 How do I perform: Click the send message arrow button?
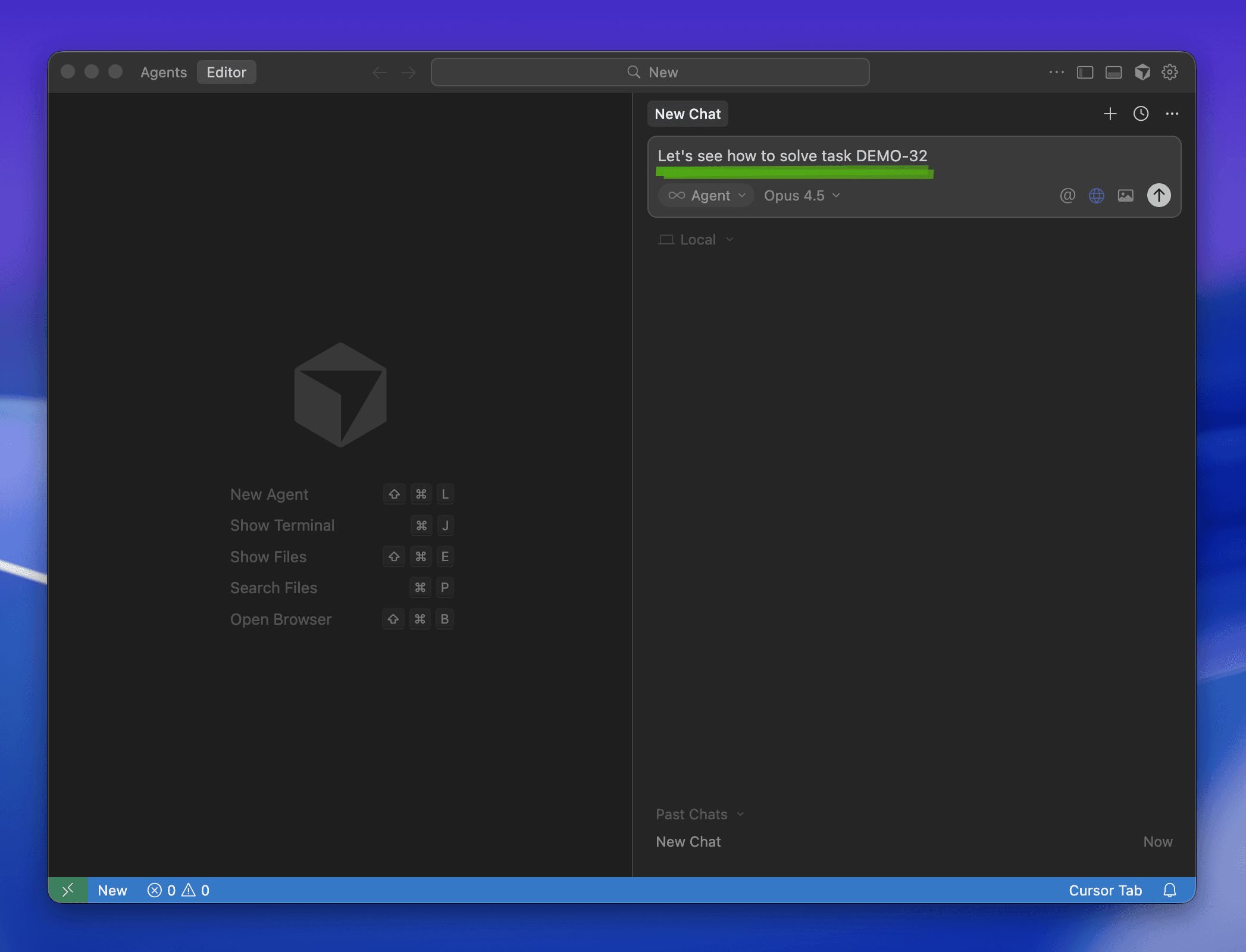click(x=1159, y=195)
